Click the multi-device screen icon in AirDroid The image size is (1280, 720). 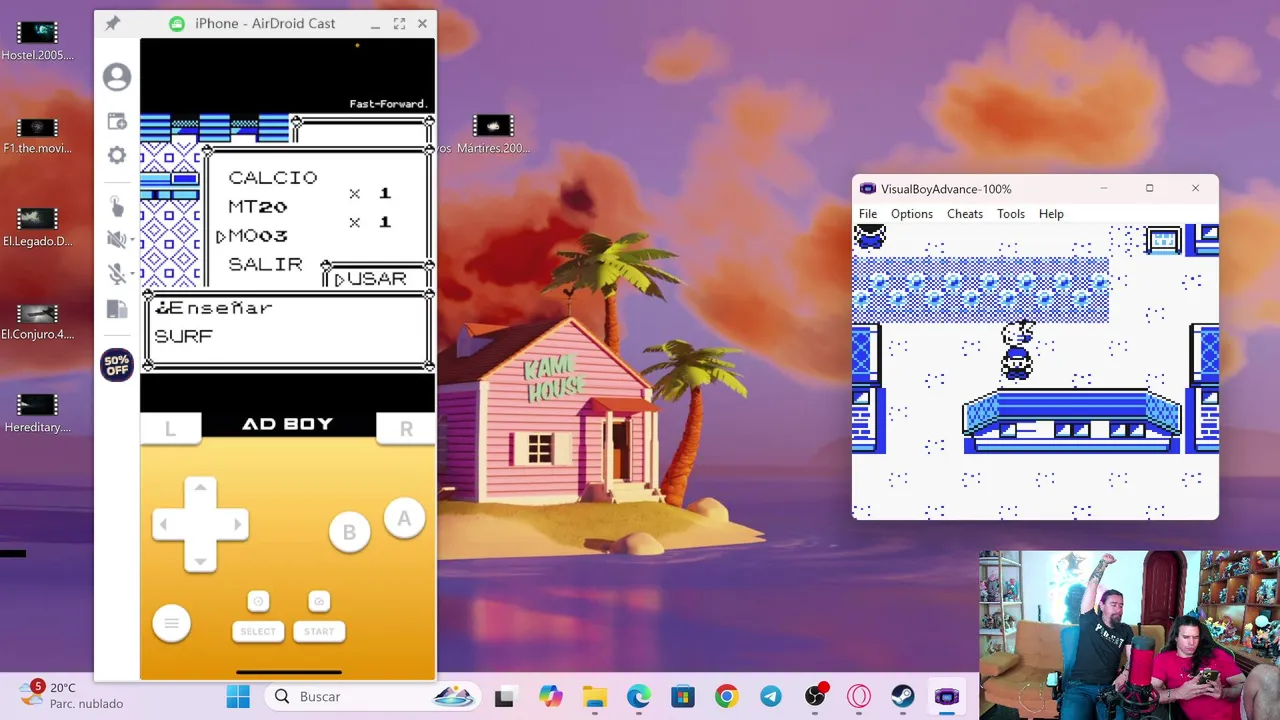(x=117, y=310)
